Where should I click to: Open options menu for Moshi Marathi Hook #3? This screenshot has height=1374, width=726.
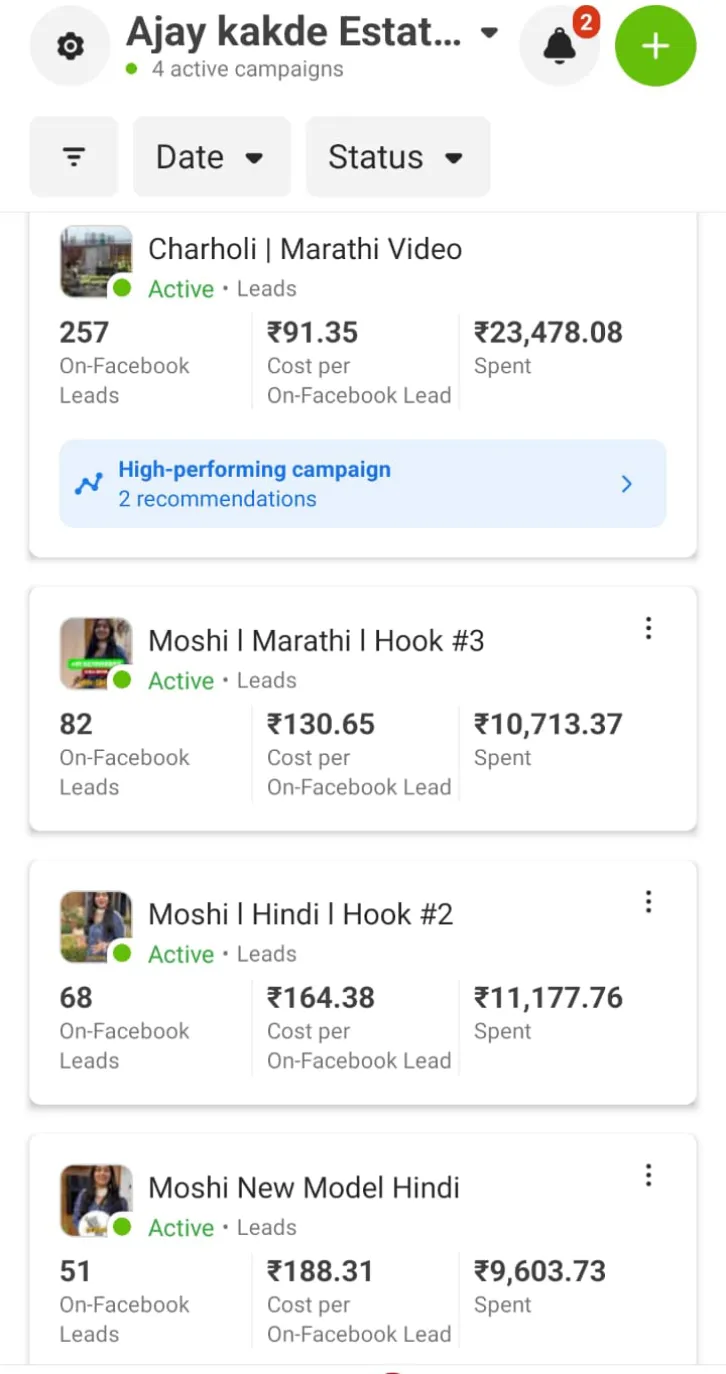click(648, 628)
